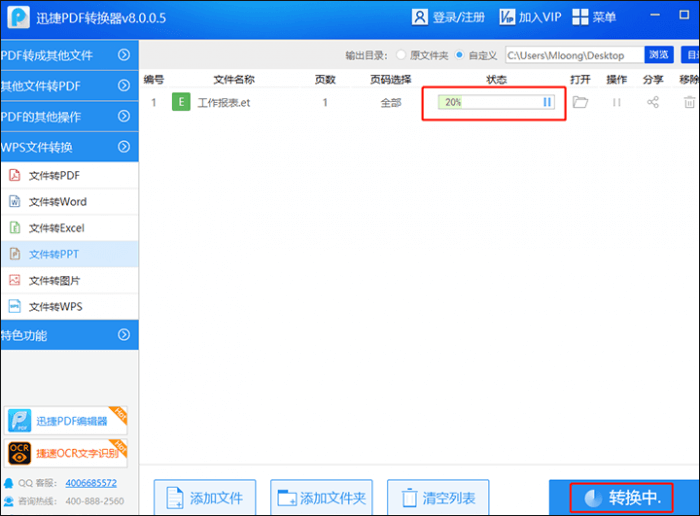The width and height of the screenshot is (700, 516).
Task: Minimize the converter window
Action: pyautogui.click(x=655, y=15)
